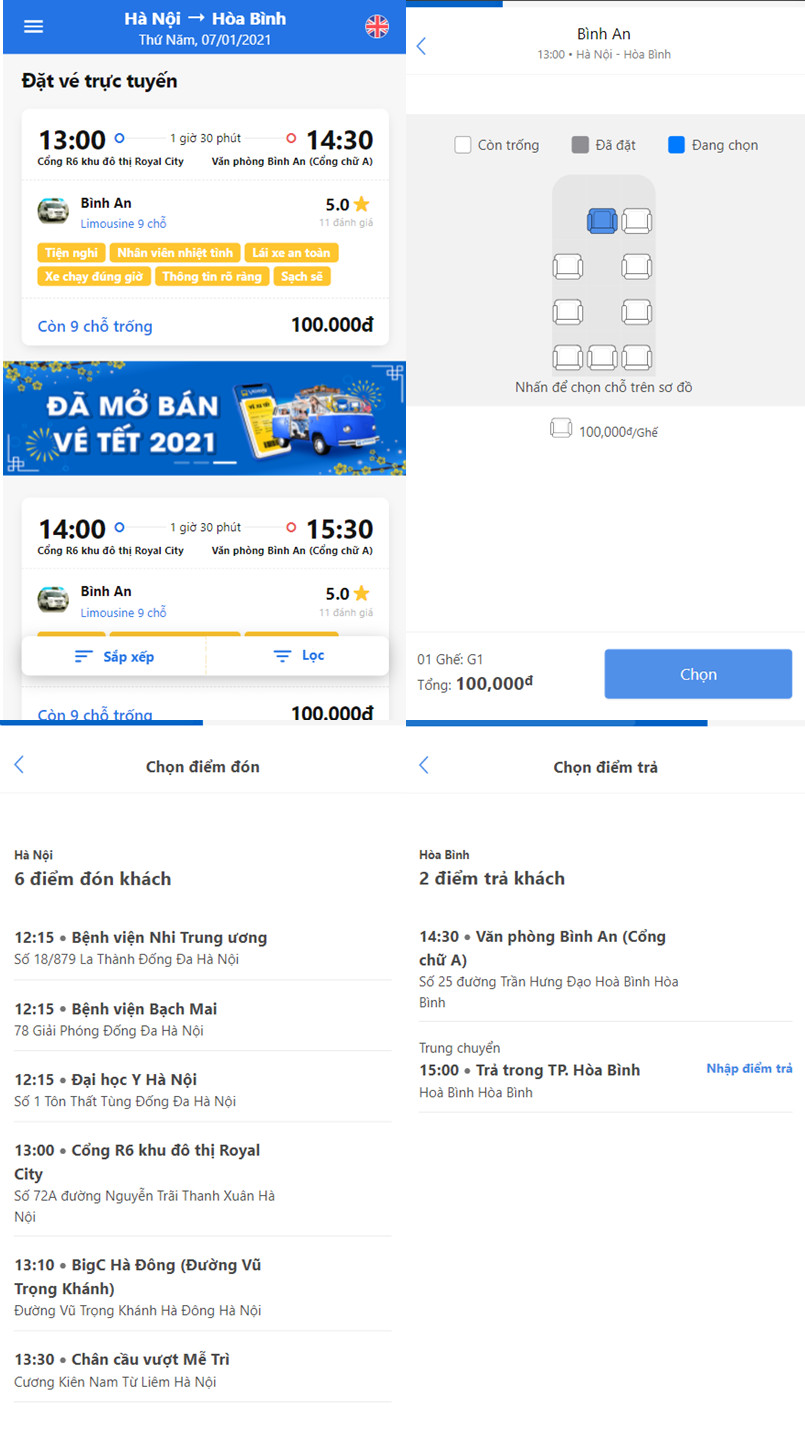Screen dimensions: 805x1440
Task: Go back from Chọn điểm trả screen
Action: pyautogui.click(x=423, y=765)
